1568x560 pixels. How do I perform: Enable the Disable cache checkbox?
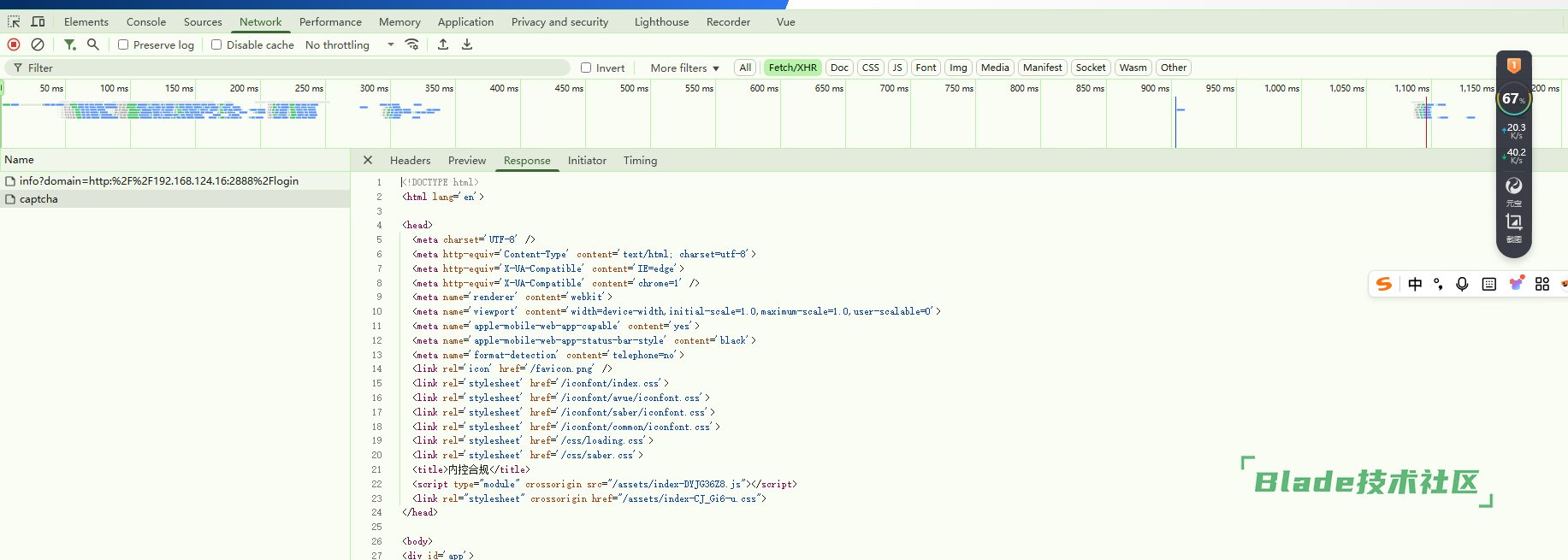[216, 44]
